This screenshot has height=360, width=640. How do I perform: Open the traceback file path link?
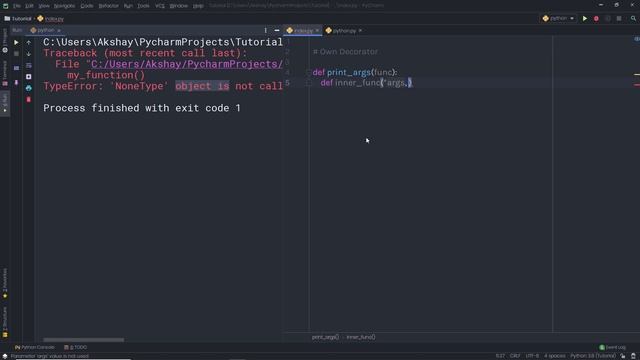click(x=187, y=64)
